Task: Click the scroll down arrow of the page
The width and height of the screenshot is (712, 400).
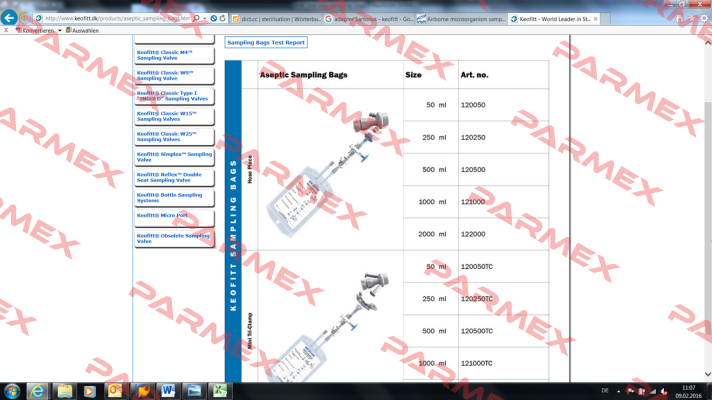Action: [x=707, y=375]
